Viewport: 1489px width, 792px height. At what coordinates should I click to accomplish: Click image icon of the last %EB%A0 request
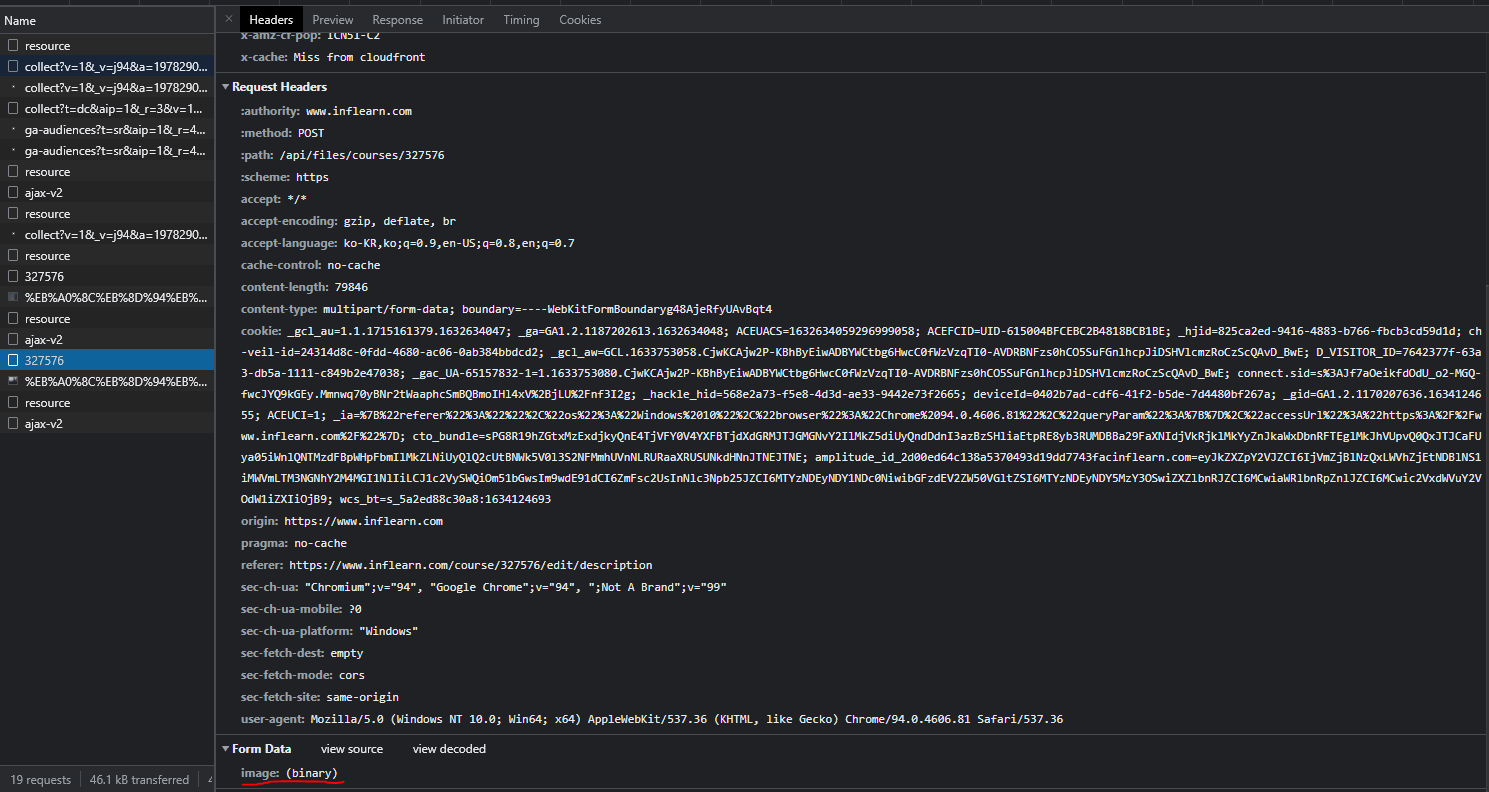point(13,381)
